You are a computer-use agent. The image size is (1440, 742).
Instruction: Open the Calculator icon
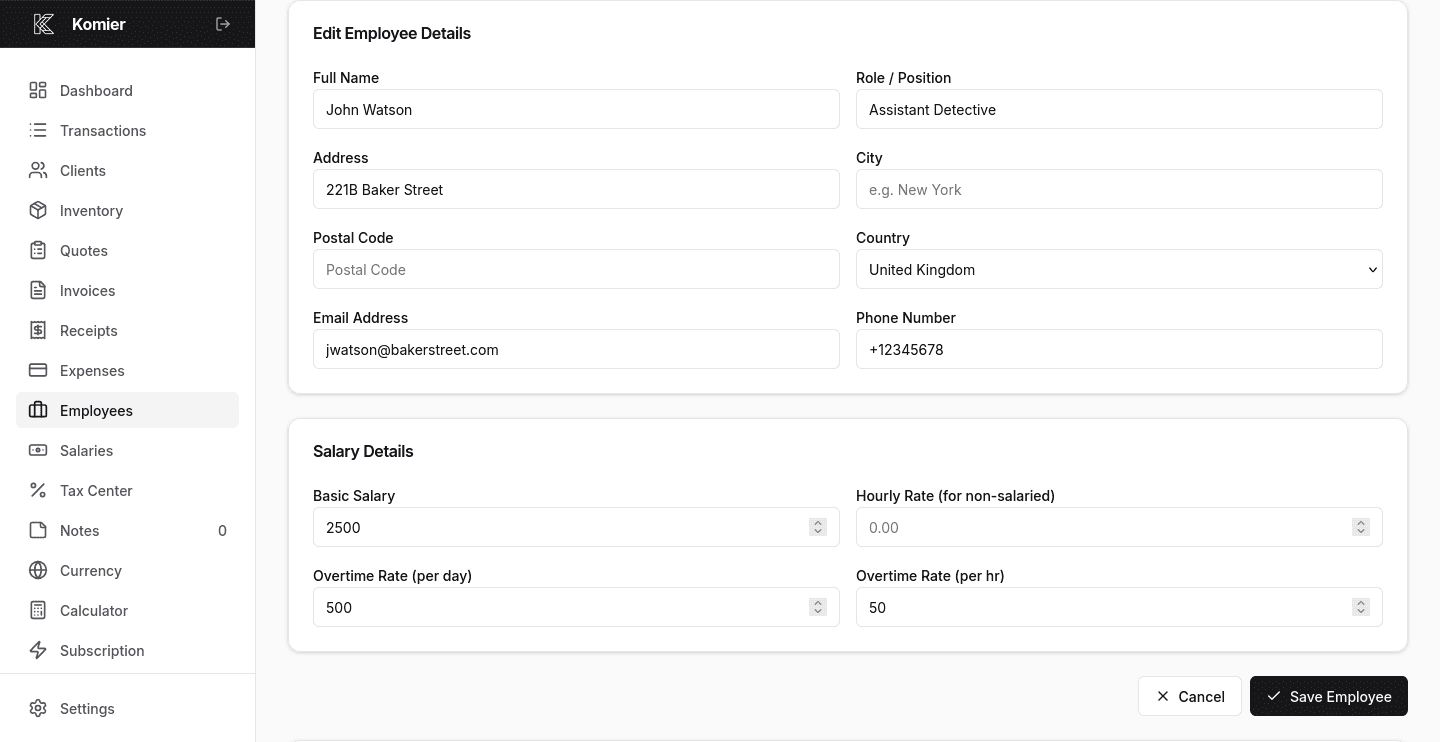(38, 610)
